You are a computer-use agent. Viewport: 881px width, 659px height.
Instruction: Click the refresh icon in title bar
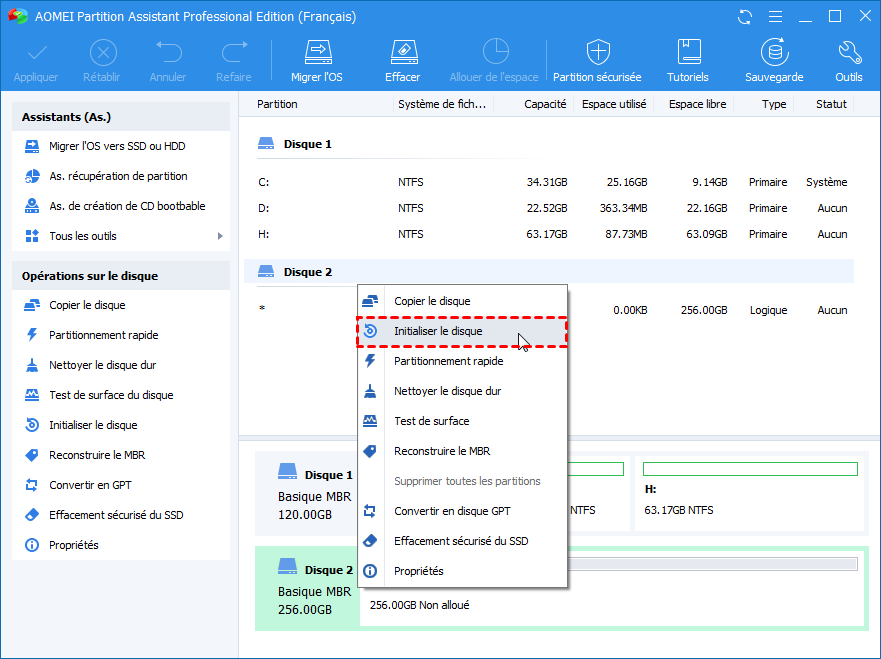(745, 17)
